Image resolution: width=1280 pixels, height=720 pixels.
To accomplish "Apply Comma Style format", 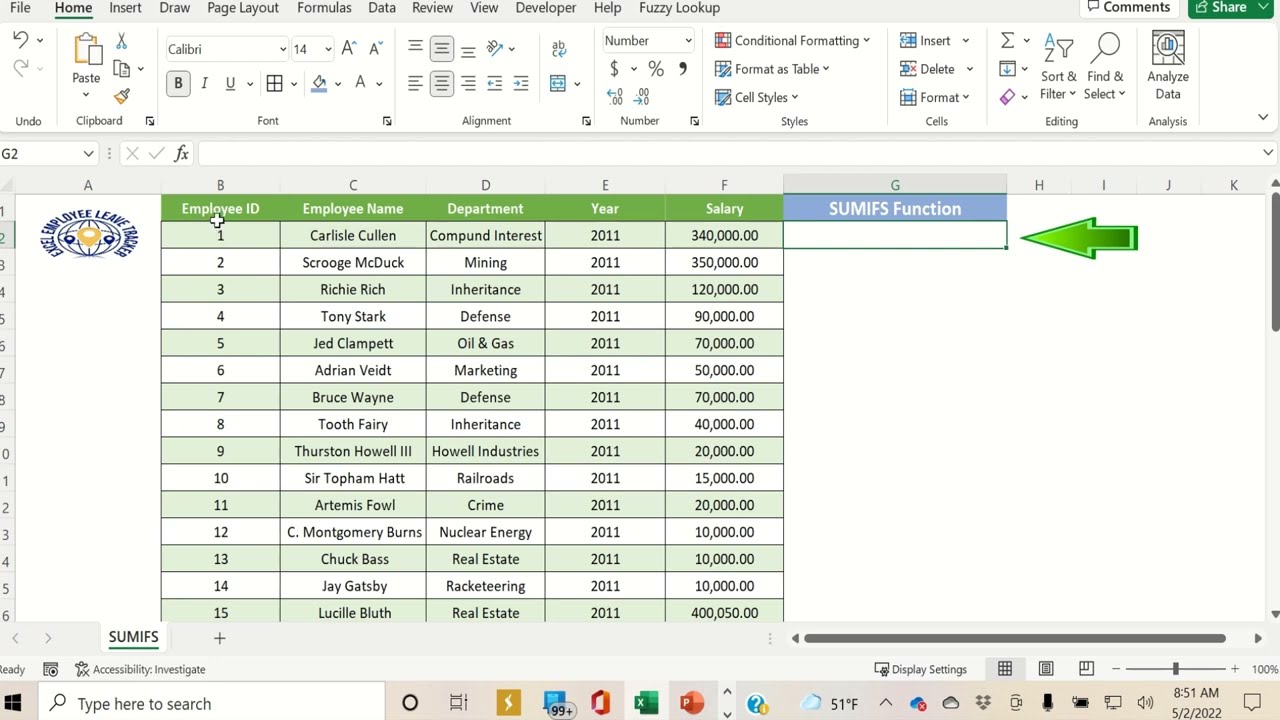I will click(683, 69).
